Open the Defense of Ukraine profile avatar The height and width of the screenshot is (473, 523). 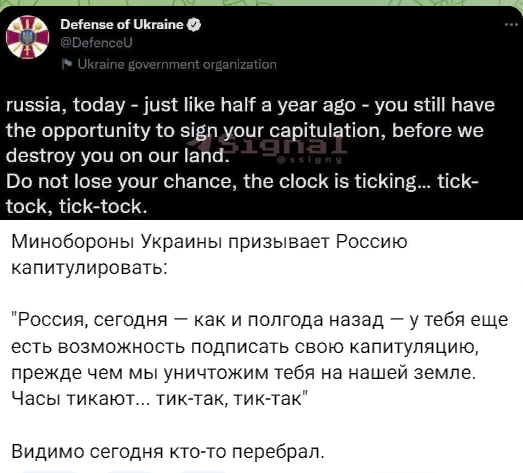tap(27, 37)
